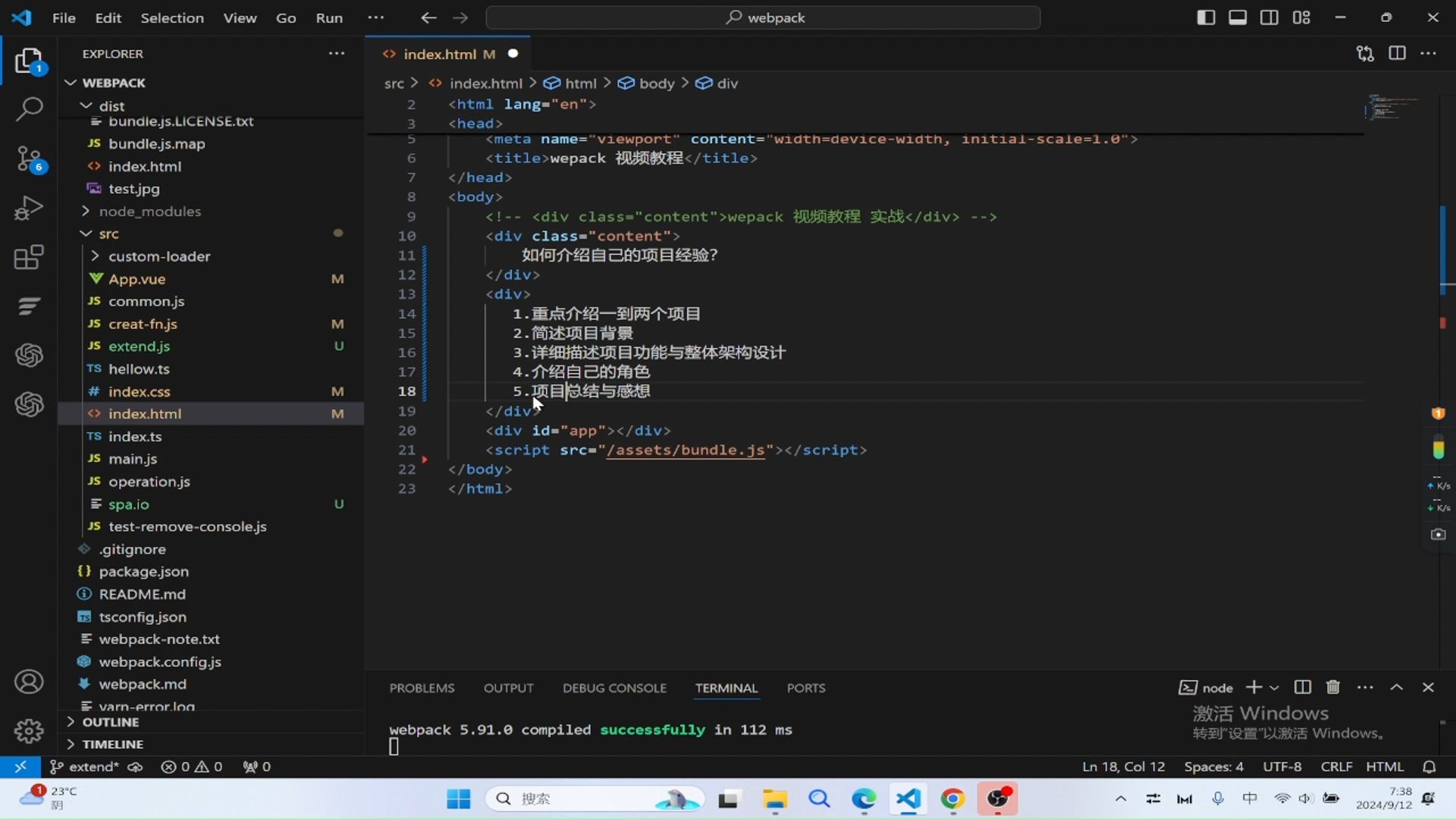Click the bundle.js script src link
Screen dimensions: 1456x819
point(686,450)
